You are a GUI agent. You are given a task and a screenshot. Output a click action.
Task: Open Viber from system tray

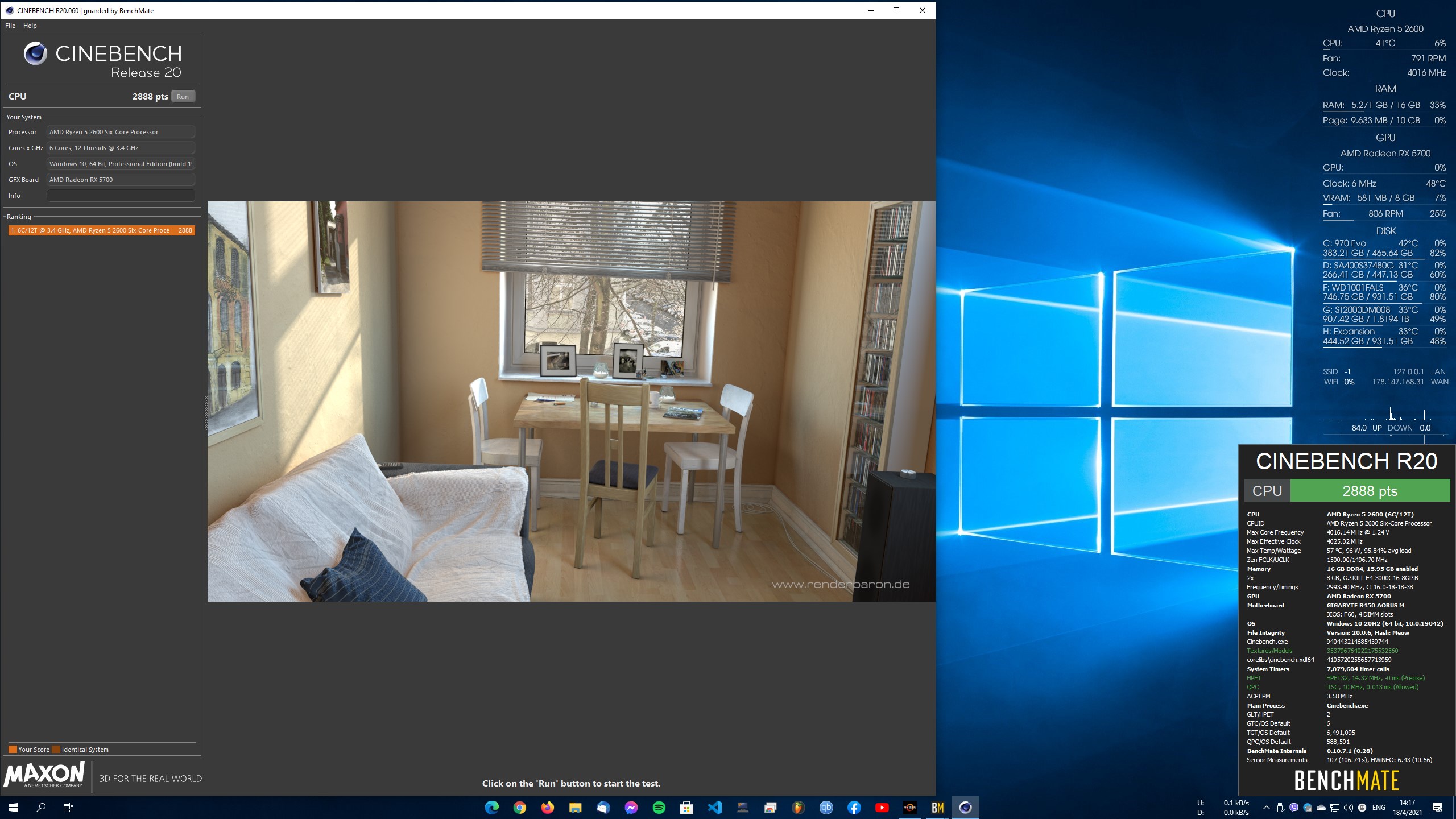[x=1294, y=808]
